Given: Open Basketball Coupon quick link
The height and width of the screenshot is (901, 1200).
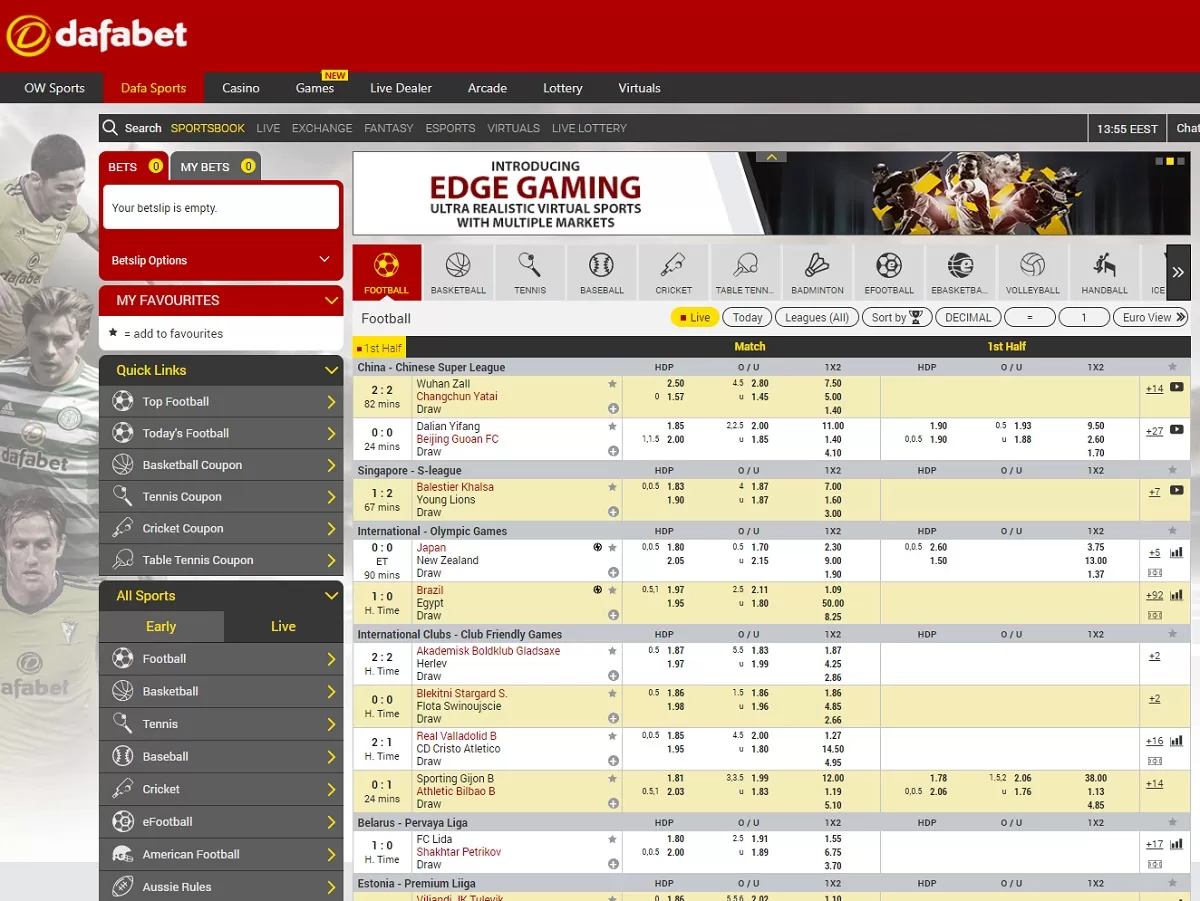Looking at the screenshot, I should pos(221,465).
